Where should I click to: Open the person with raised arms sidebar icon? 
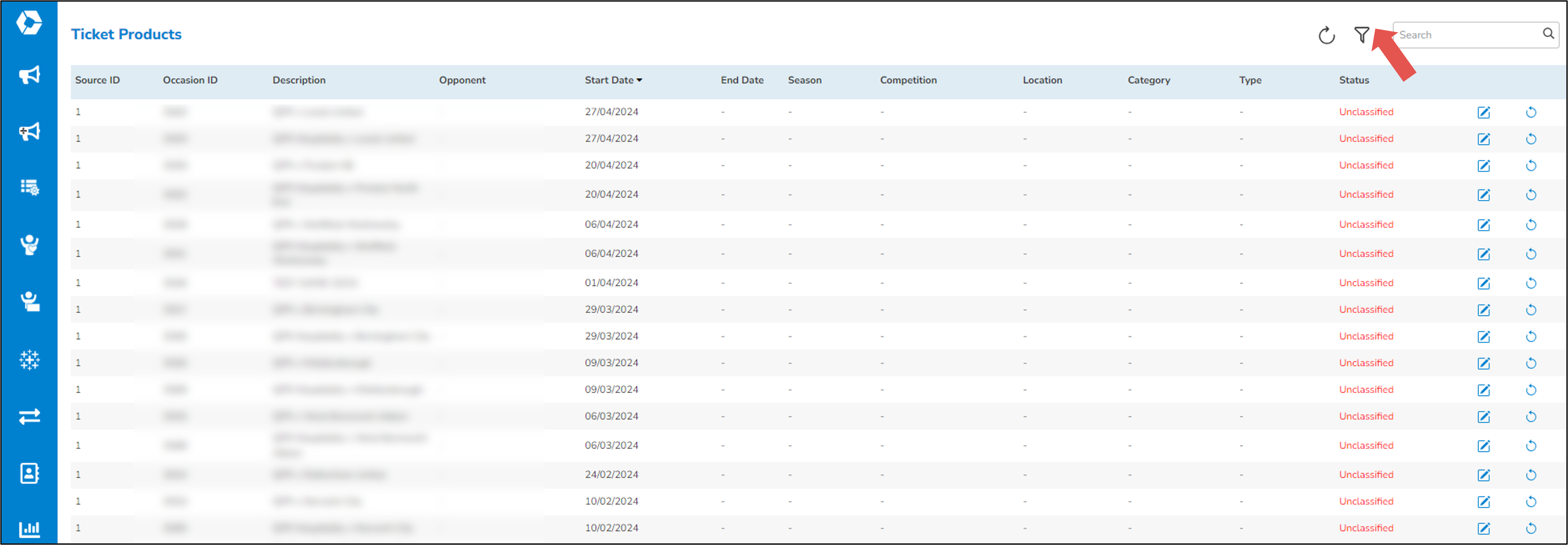[29, 244]
